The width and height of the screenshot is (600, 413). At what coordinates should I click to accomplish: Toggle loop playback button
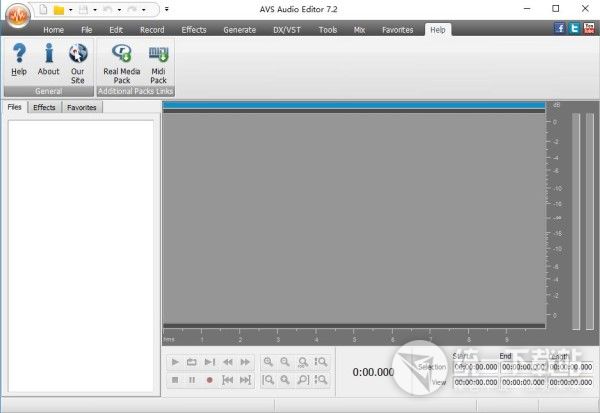(192, 362)
